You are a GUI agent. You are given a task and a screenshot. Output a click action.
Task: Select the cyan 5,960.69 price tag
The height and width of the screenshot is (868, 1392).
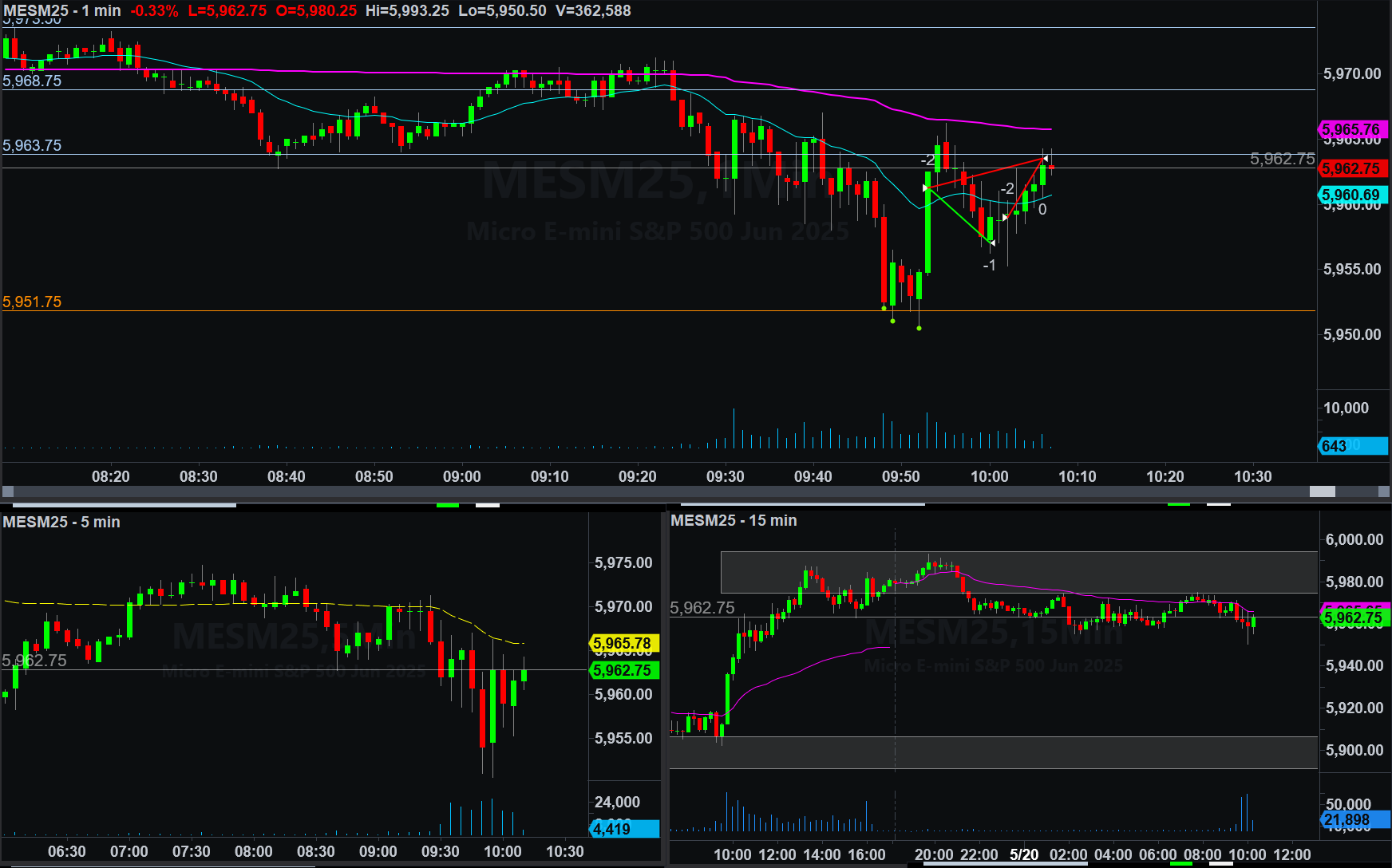pyautogui.click(x=1352, y=195)
